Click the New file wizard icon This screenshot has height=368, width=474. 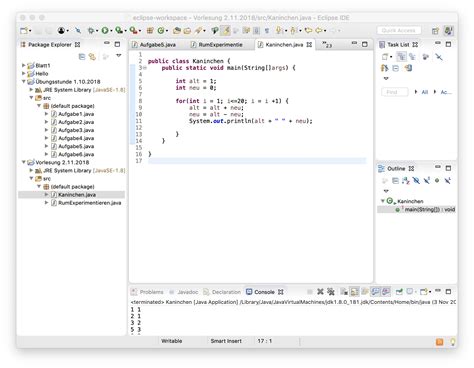click(x=24, y=31)
